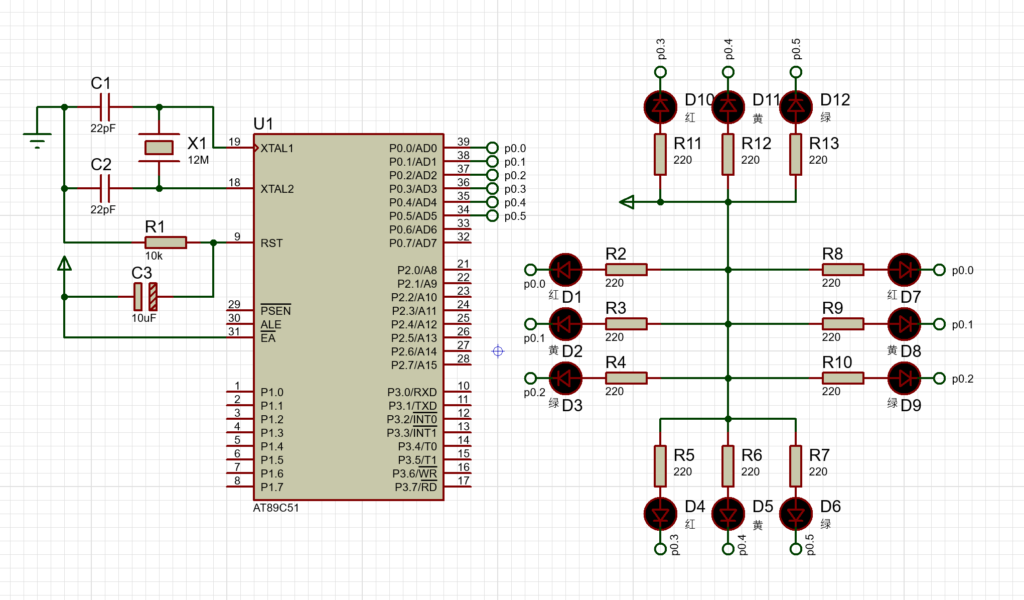Viewport: 1024px width, 600px height.
Task: Click the electrolytic capacitor C3
Action: point(145,296)
